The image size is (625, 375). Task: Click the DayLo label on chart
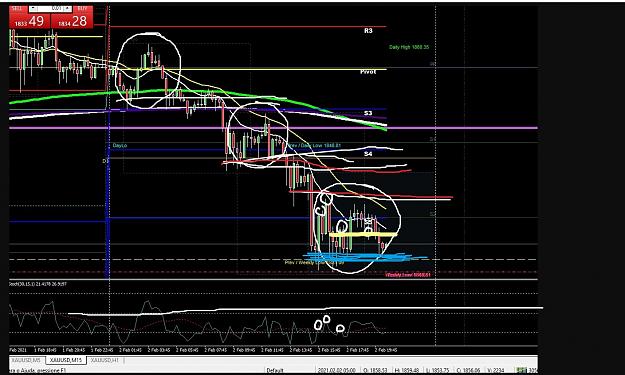tap(120, 145)
